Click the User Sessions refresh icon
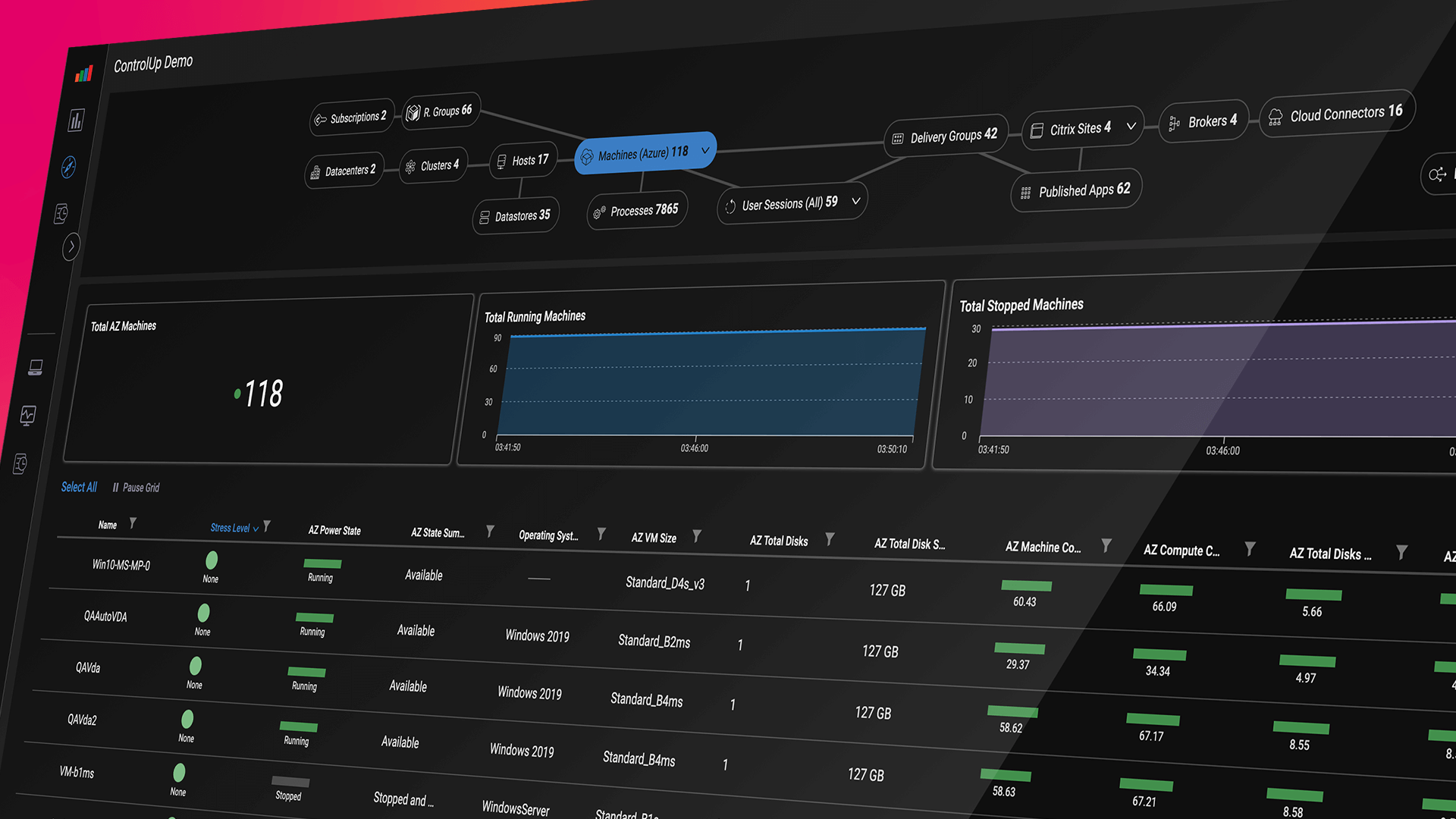The image size is (1456, 819). pyautogui.click(x=730, y=207)
